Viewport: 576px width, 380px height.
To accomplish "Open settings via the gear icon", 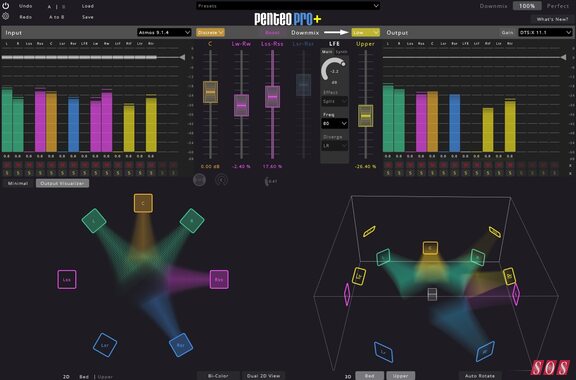I will 6,17.
